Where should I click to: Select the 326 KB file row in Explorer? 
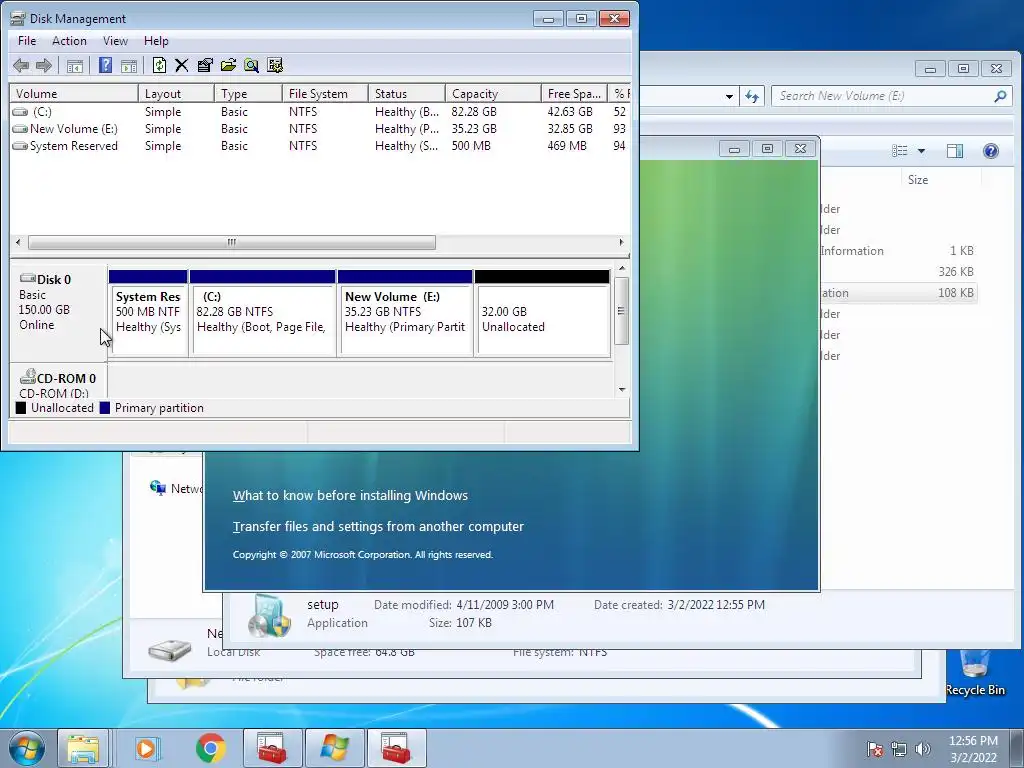898,272
